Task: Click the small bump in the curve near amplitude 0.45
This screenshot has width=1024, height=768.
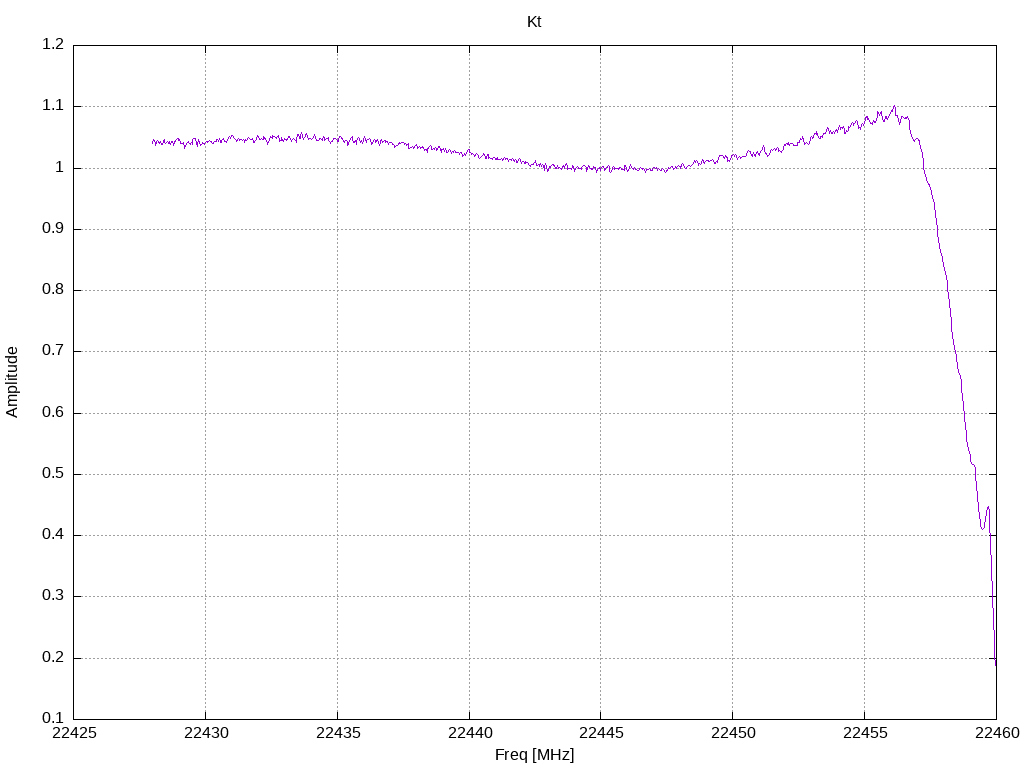Action: (987, 508)
